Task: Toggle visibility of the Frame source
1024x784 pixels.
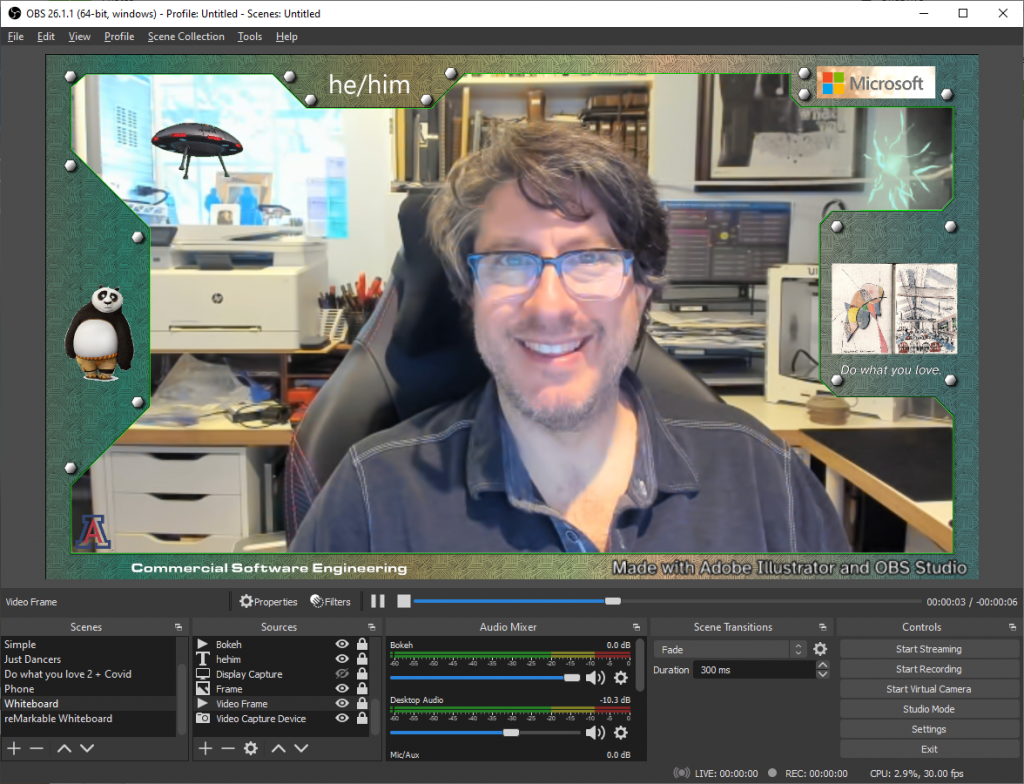Action: pos(342,689)
